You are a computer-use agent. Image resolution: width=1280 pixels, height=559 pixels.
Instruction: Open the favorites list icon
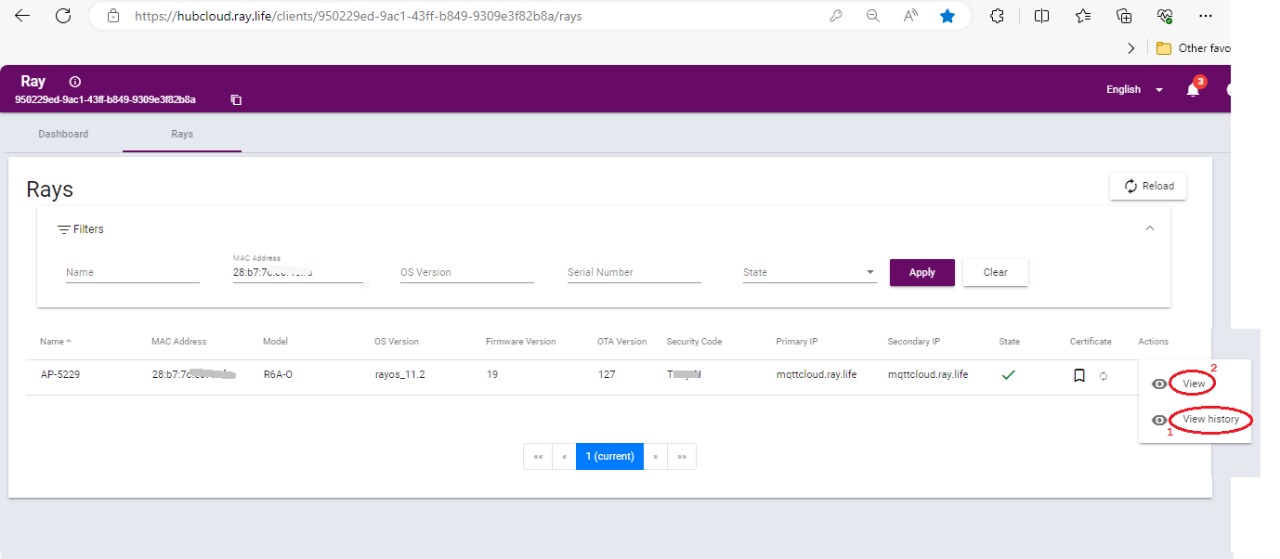[1083, 16]
